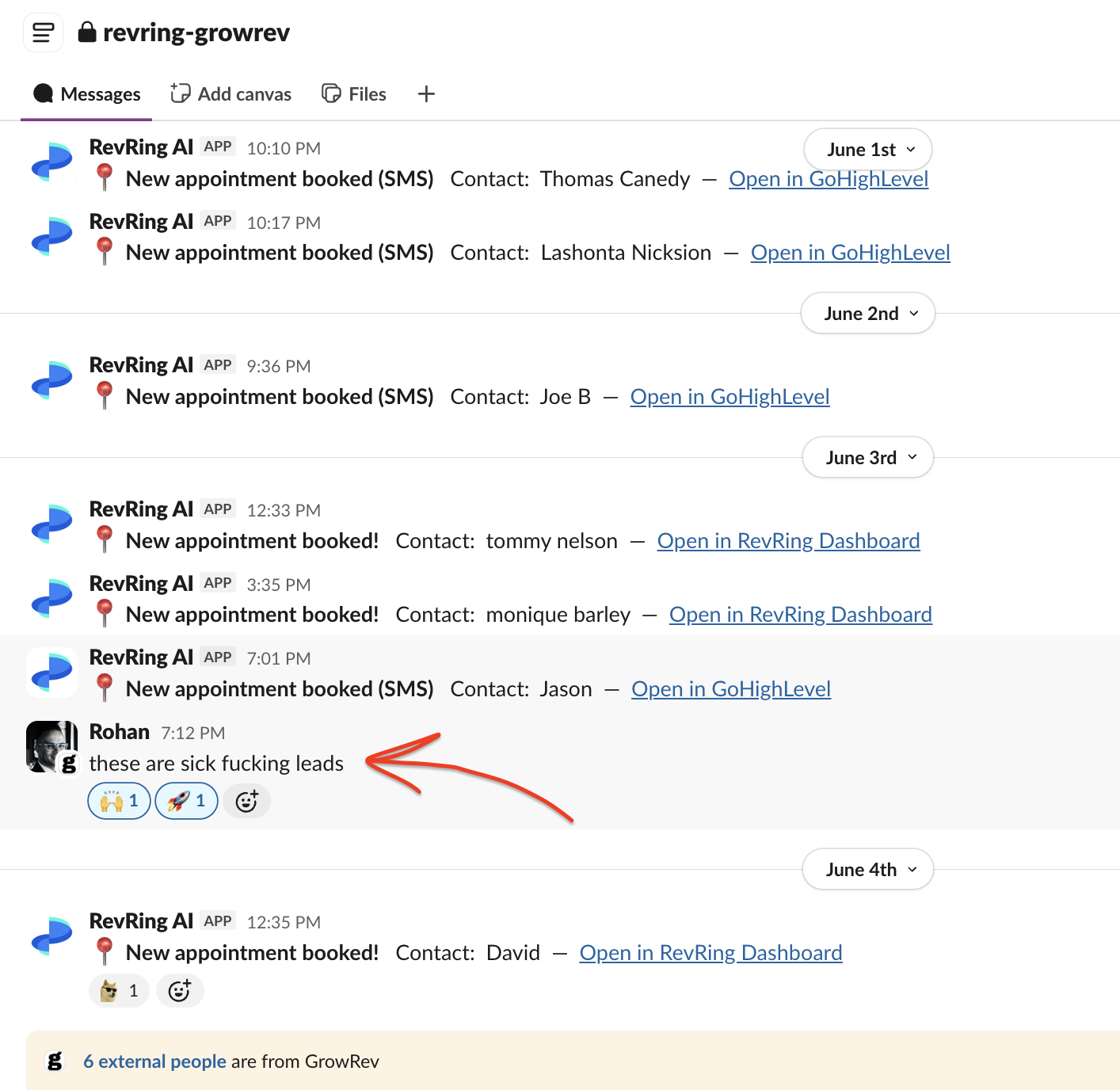This screenshot has width=1120, height=1090.
Task: Toggle the rocket reaction on Rohan's message
Action: 185,801
